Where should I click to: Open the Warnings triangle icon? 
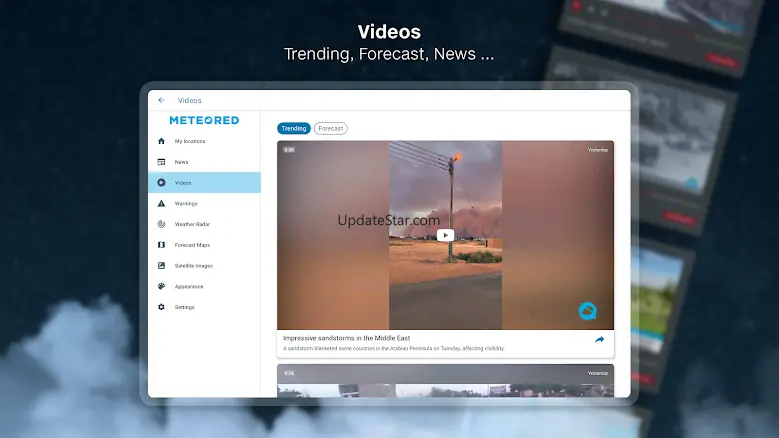pyautogui.click(x=161, y=204)
